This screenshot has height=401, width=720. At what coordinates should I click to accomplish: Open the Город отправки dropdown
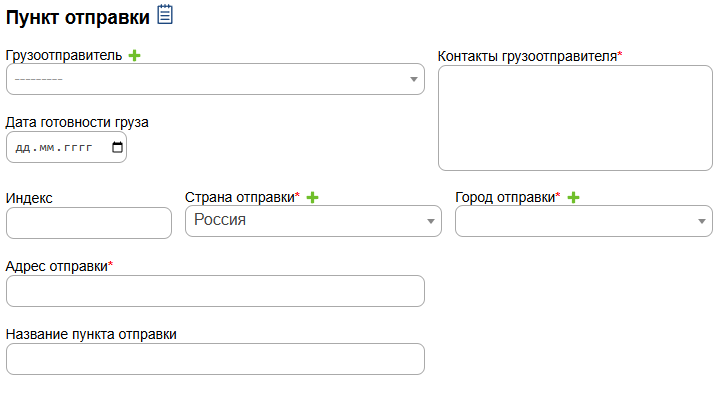(x=583, y=221)
